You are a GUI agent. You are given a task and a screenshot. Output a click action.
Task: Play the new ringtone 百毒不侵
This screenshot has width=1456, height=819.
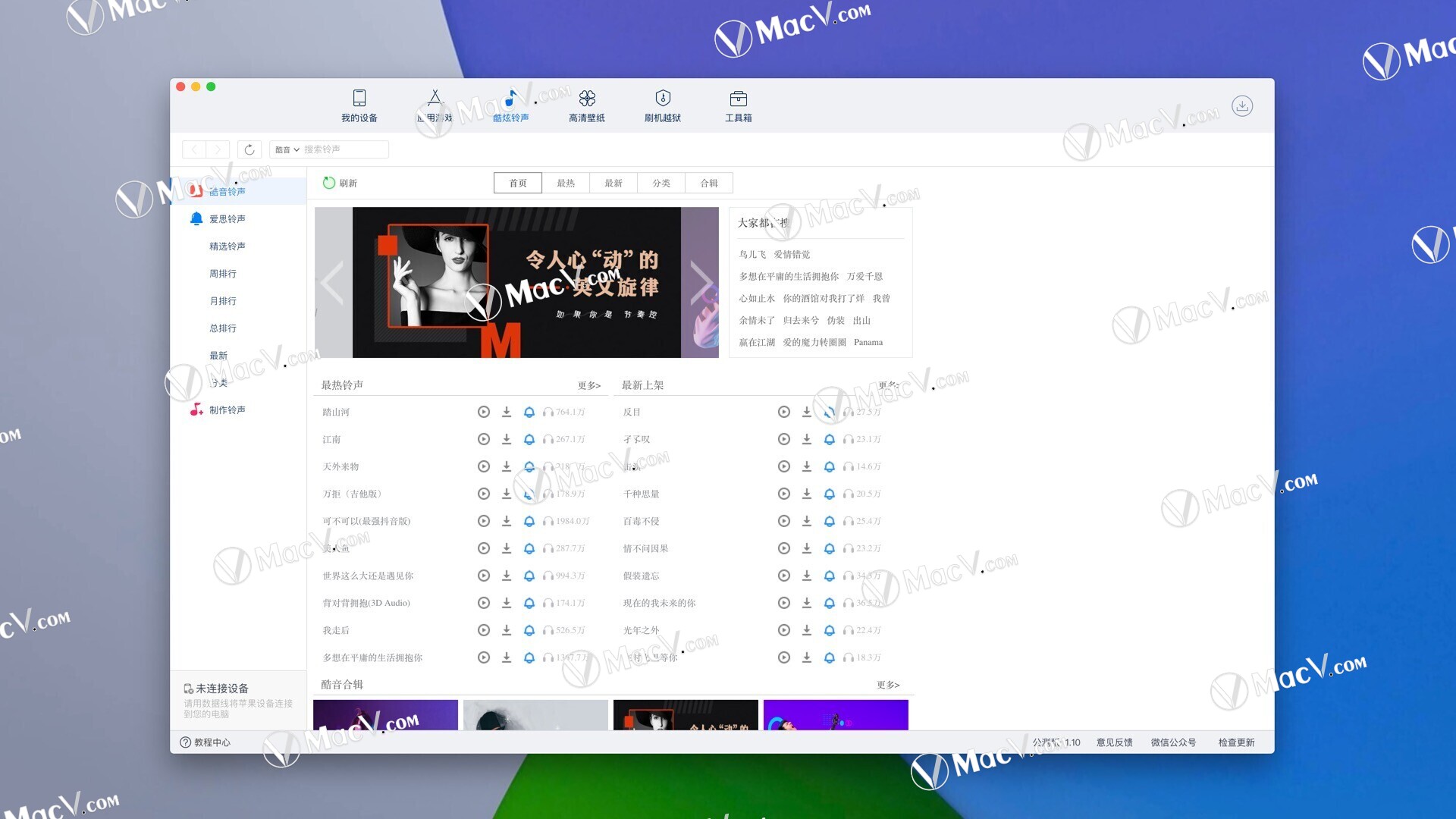coord(784,521)
